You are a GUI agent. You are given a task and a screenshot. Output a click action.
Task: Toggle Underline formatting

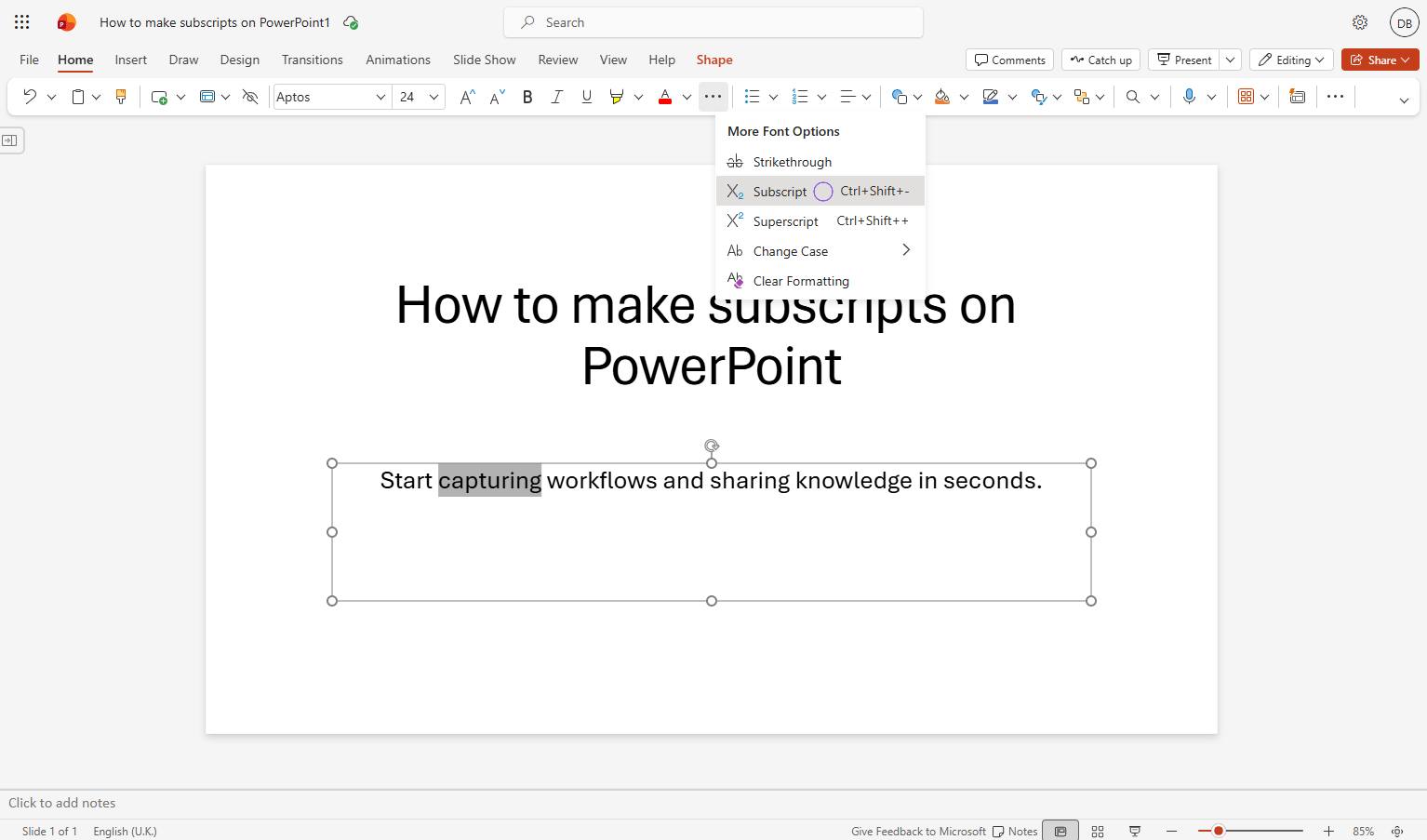[586, 97]
